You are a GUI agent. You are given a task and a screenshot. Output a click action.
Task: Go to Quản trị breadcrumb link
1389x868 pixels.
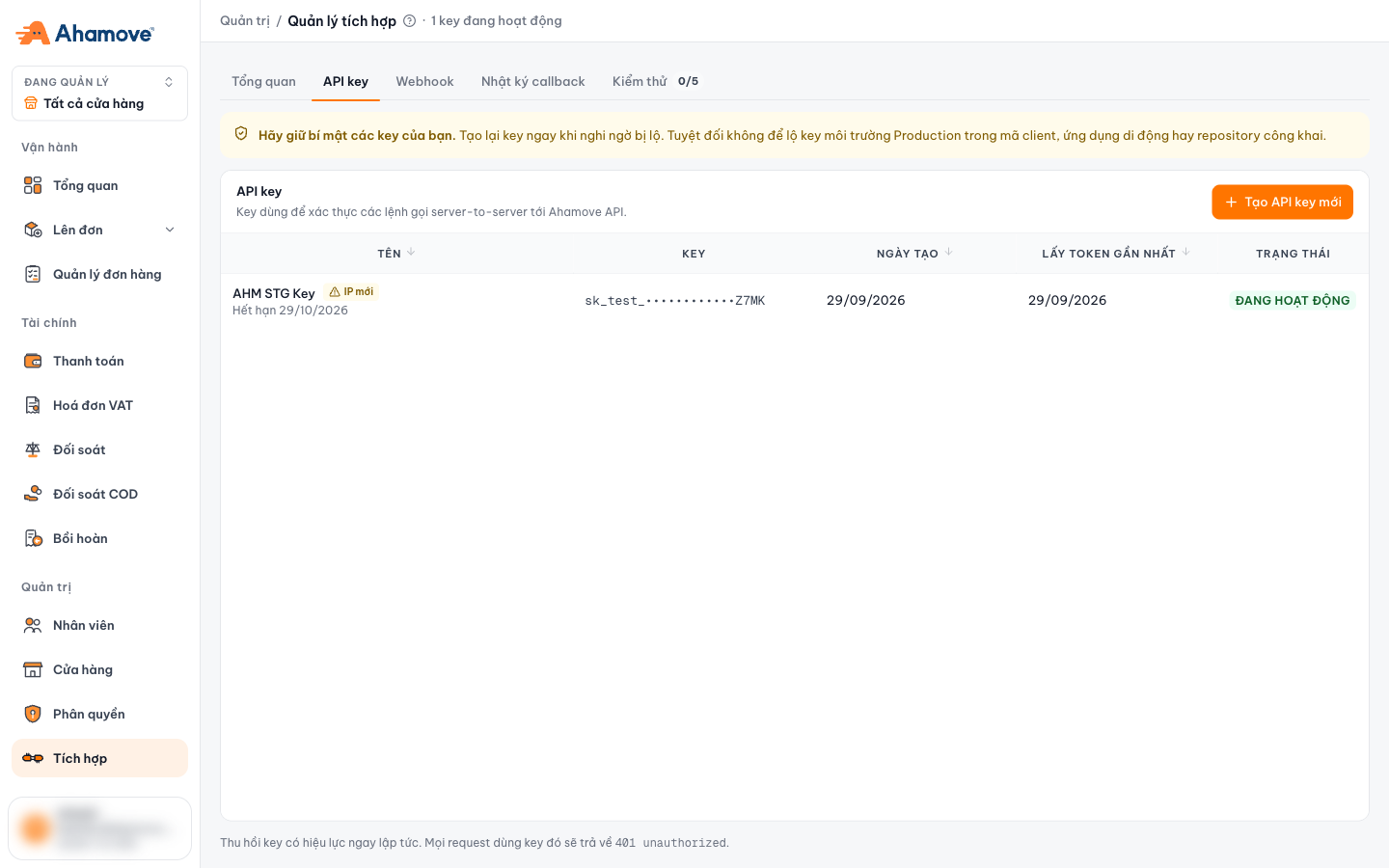[x=245, y=21]
